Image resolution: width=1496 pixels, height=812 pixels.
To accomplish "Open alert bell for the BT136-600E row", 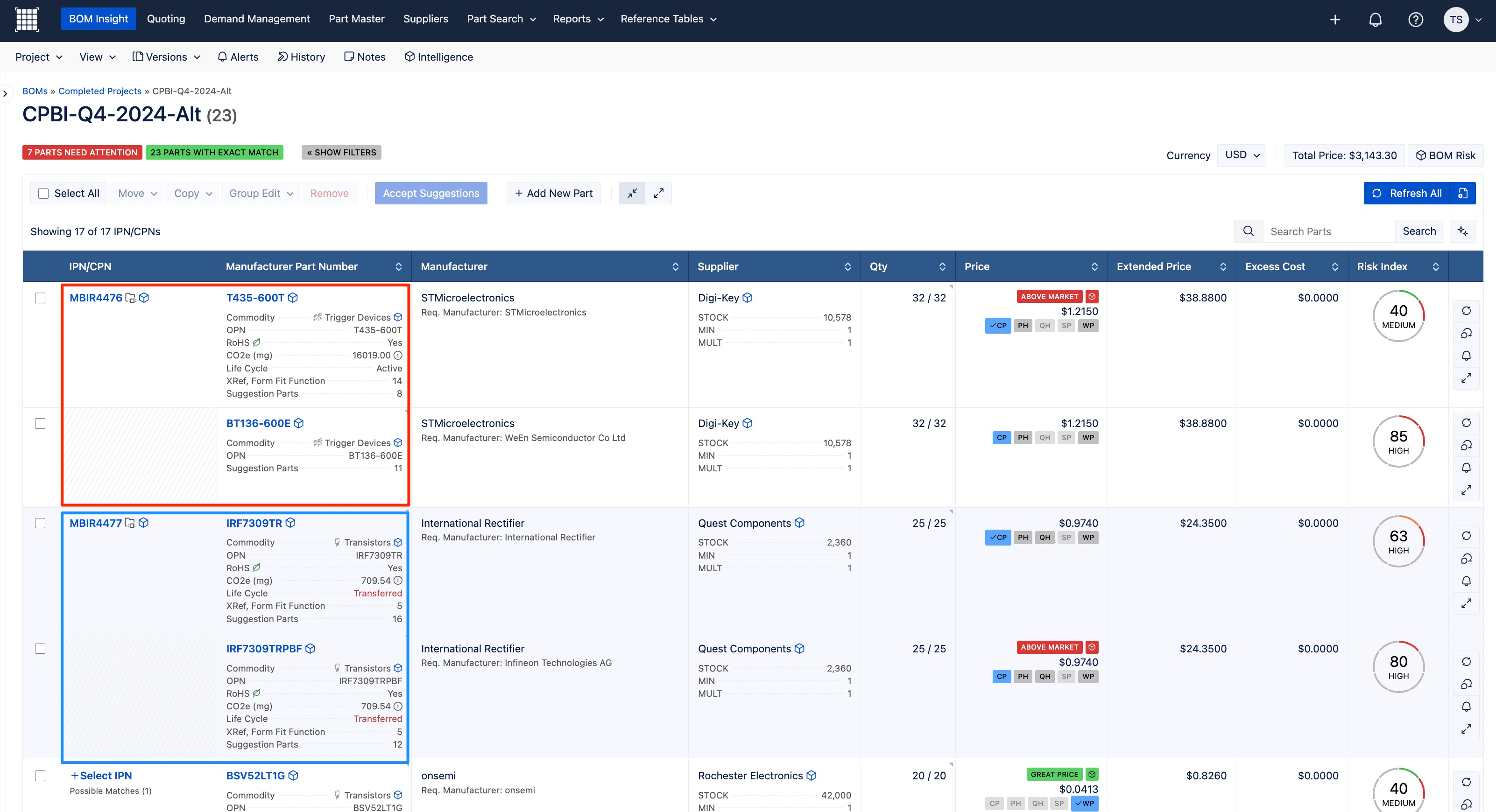I will [1467, 468].
